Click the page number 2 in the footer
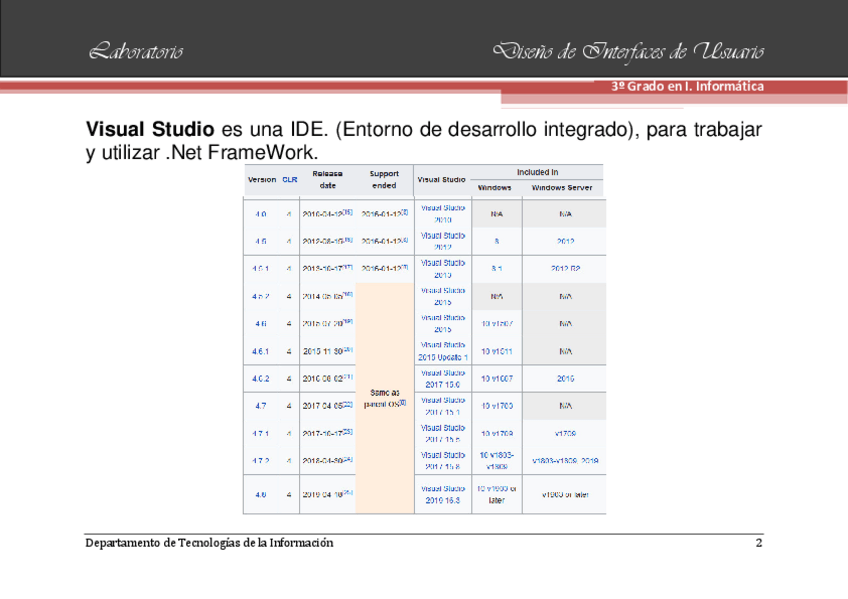The width and height of the screenshot is (848, 599). point(759,543)
